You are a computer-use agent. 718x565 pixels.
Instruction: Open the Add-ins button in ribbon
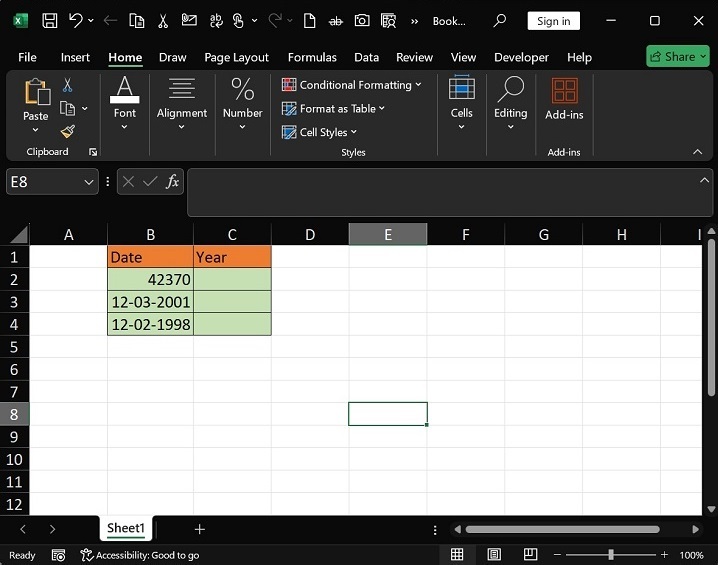564,99
